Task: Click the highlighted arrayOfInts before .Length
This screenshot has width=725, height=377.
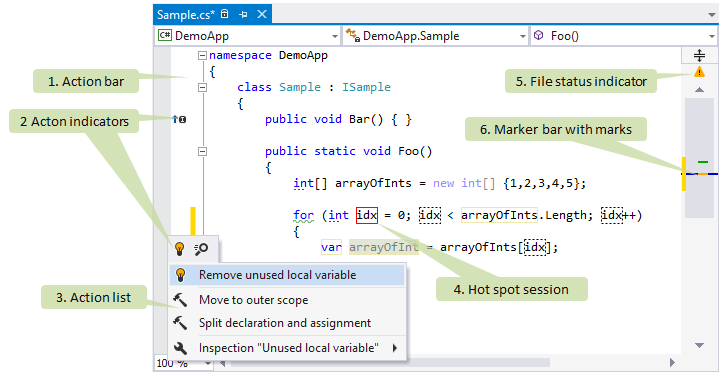Action: coord(499,215)
